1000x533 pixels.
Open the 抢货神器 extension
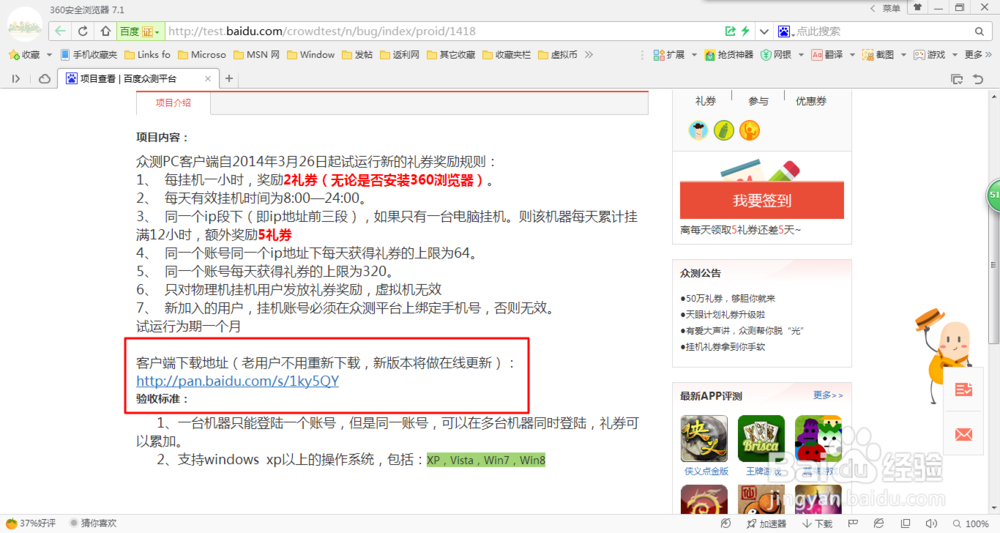pos(729,55)
